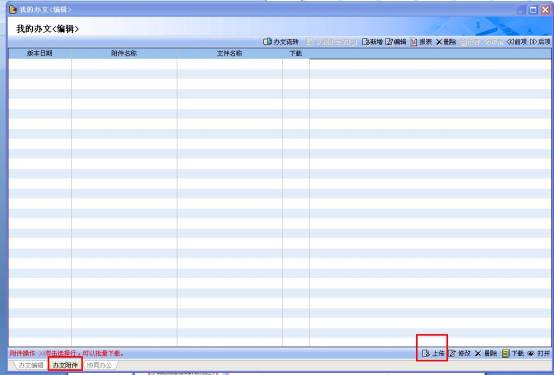
Task: Go to previous record with 前项
Action: pos(517,42)
